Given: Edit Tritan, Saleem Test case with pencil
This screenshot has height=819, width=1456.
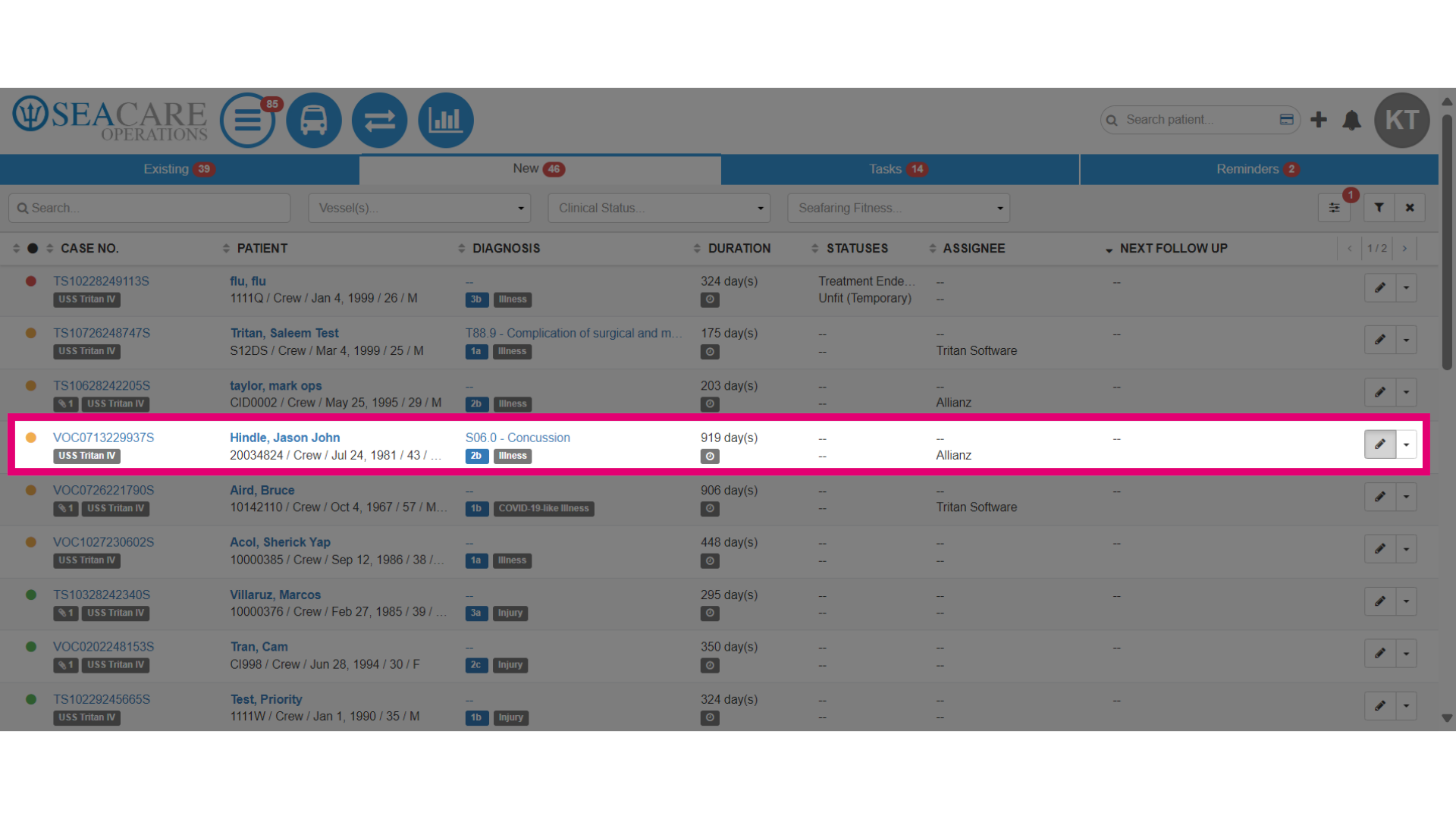Looking at the screenshot, I should [1380, 340].
